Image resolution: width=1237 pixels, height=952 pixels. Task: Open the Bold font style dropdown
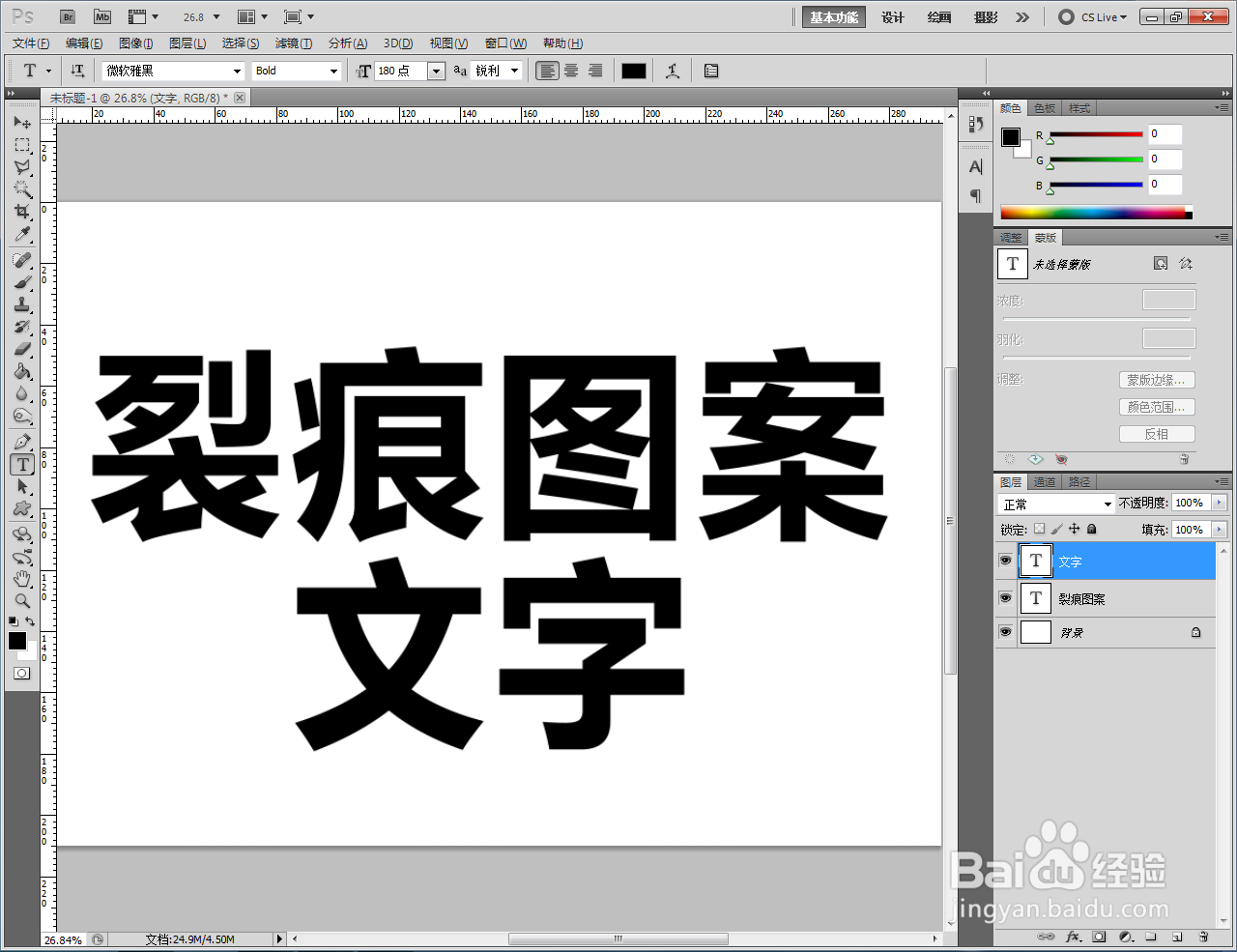tap(332, 71)
